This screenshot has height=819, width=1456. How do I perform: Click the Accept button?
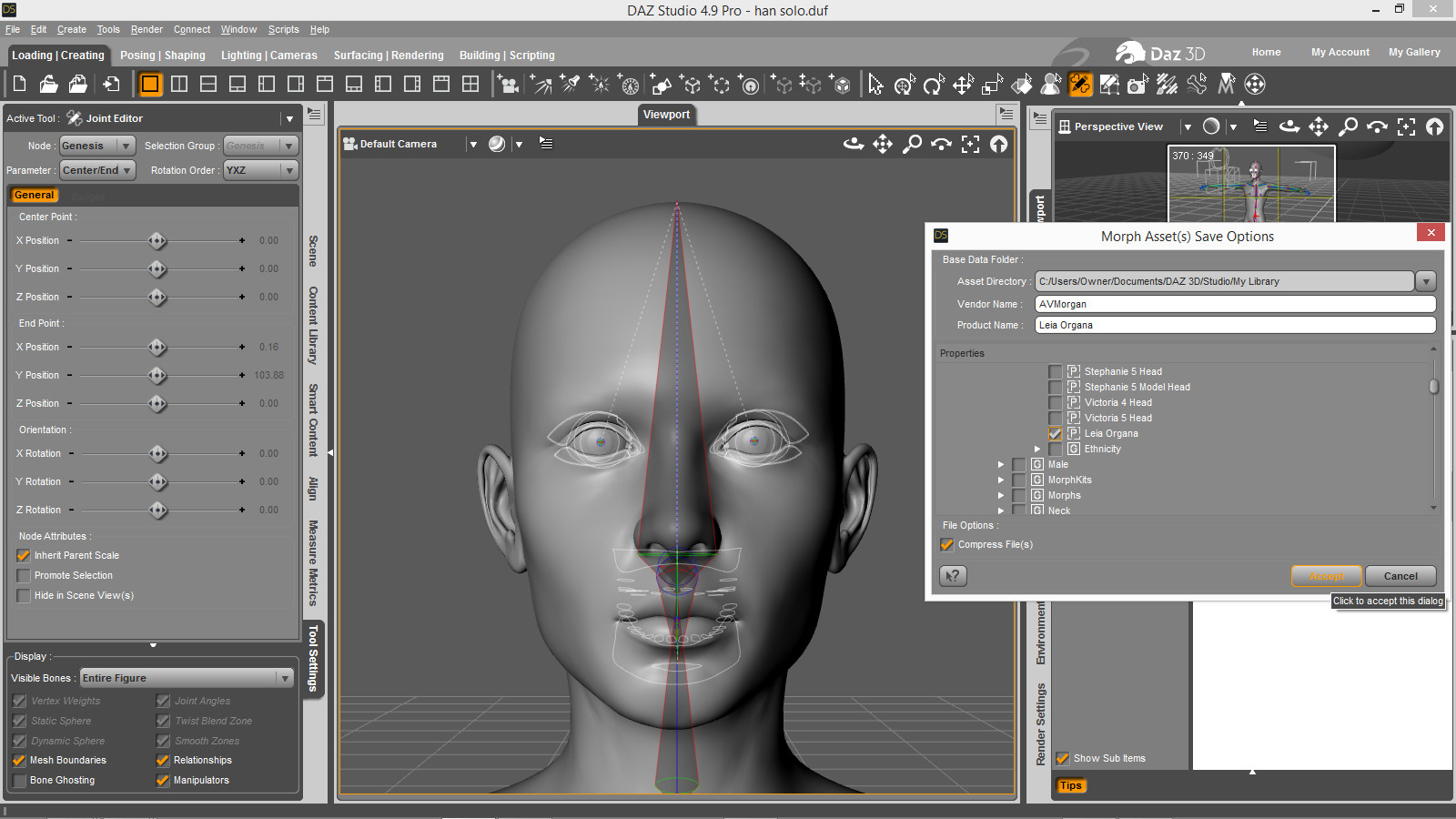pos(1327,576)
